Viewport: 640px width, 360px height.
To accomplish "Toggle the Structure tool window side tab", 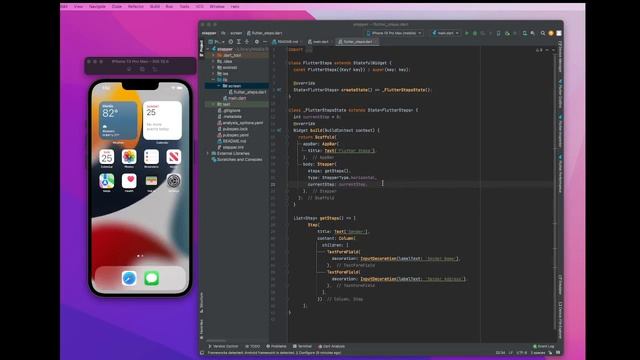I will click(x=202, y=303).
